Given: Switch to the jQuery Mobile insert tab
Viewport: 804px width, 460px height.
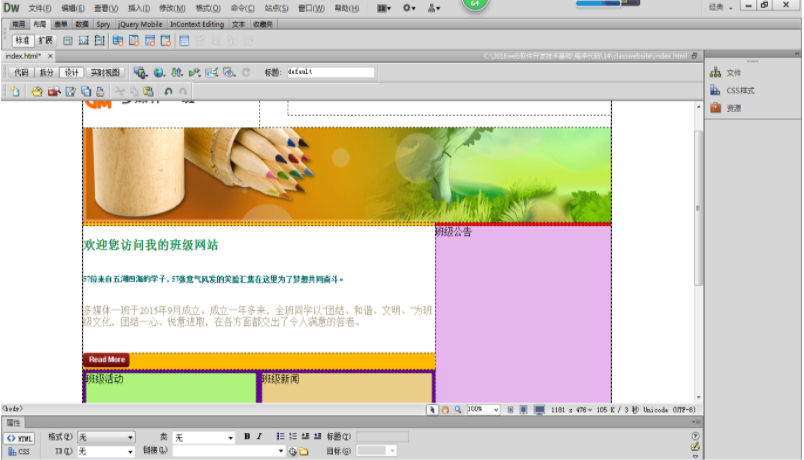Looking at the screenshot, I should pos(140,23).
